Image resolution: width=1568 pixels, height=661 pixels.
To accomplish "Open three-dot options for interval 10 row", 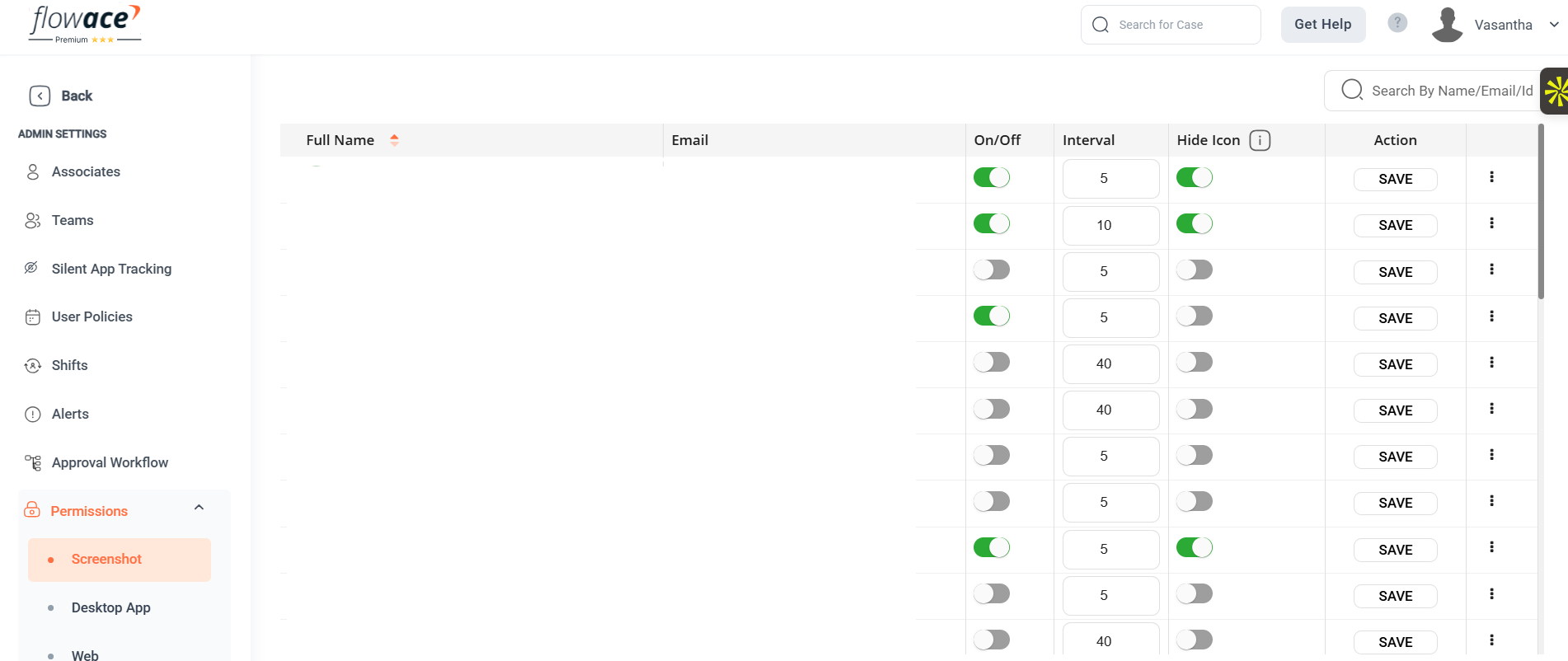I will tap(1491, 223).
